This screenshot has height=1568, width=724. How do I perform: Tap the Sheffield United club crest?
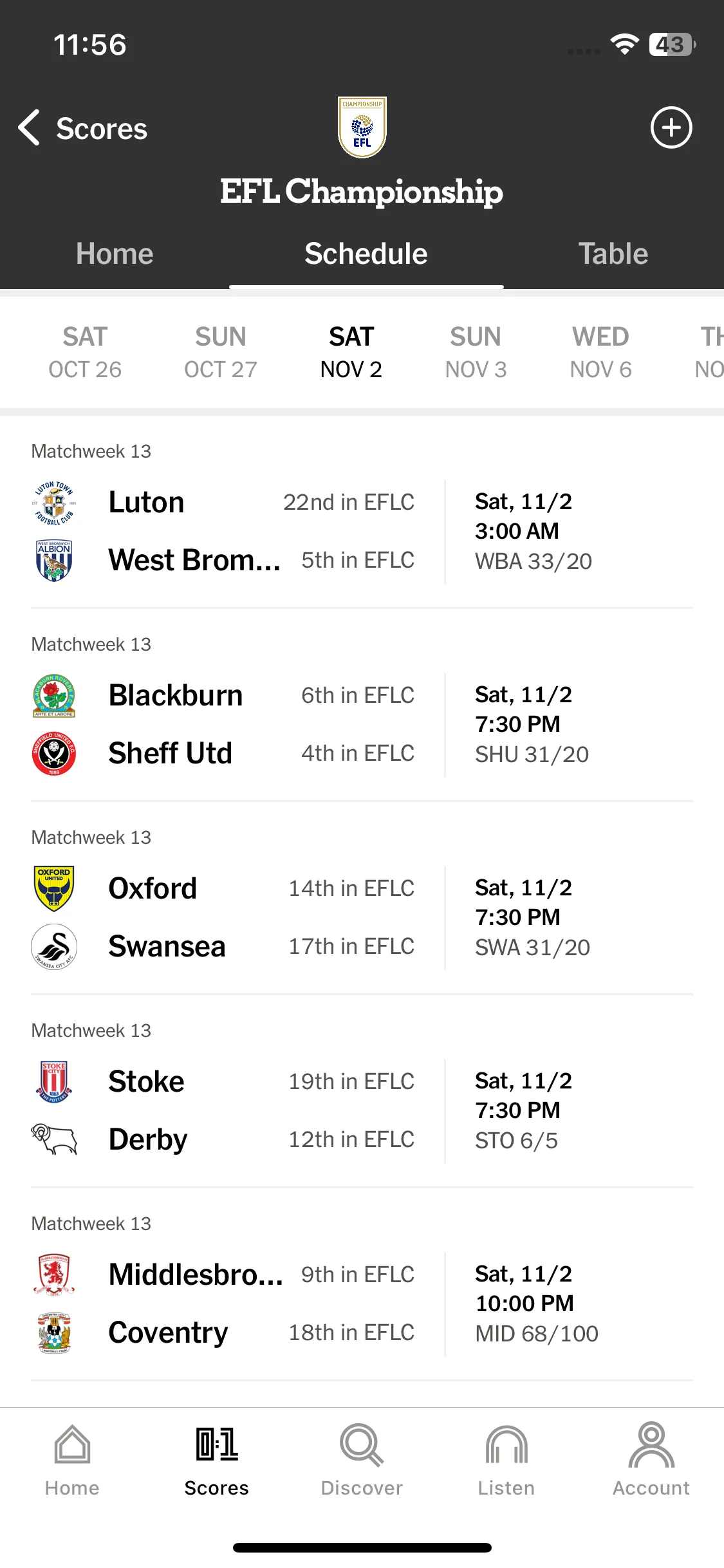tap(54, 753)
